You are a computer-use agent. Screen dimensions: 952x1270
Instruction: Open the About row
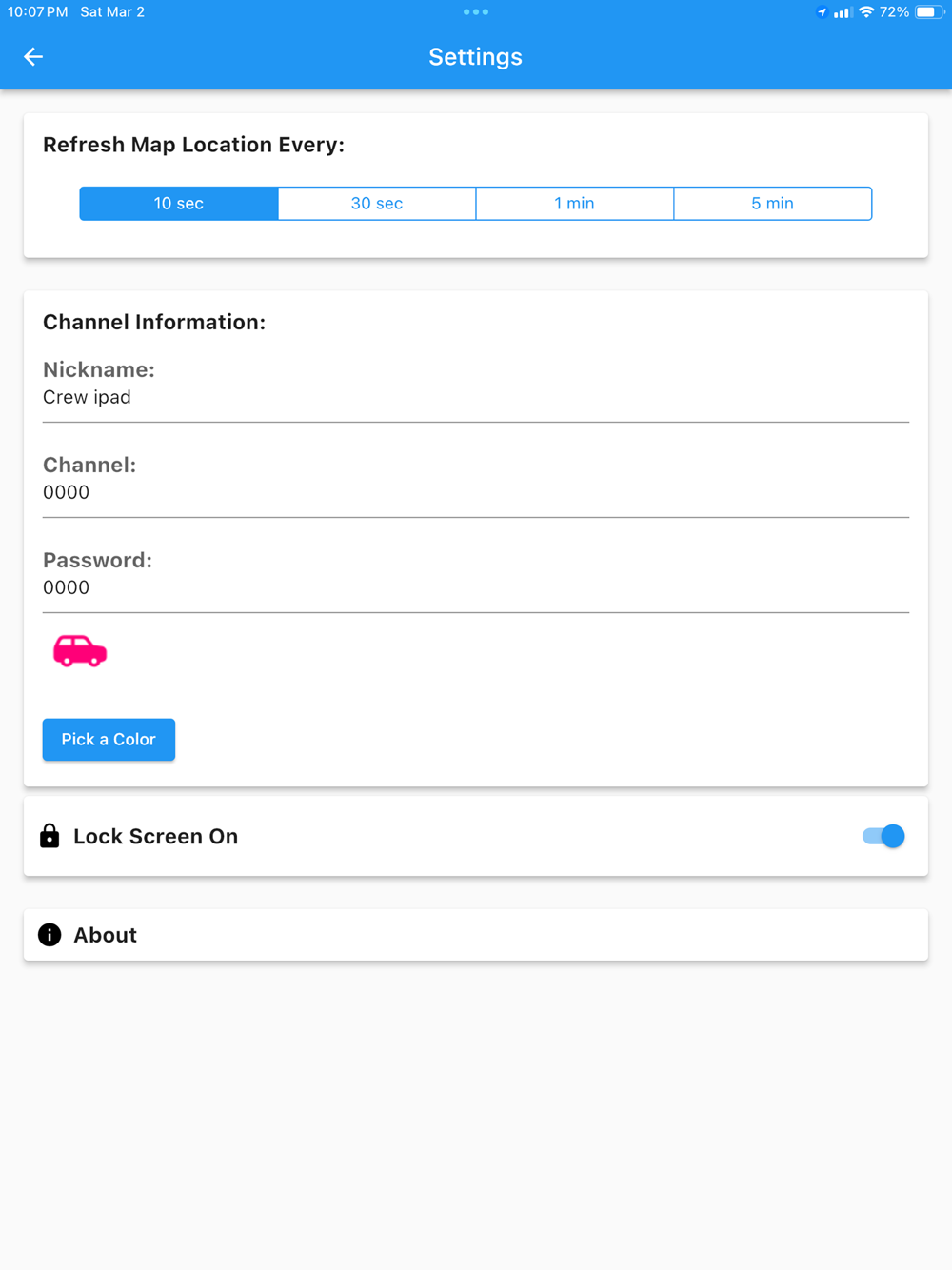[x=476, y=935]
